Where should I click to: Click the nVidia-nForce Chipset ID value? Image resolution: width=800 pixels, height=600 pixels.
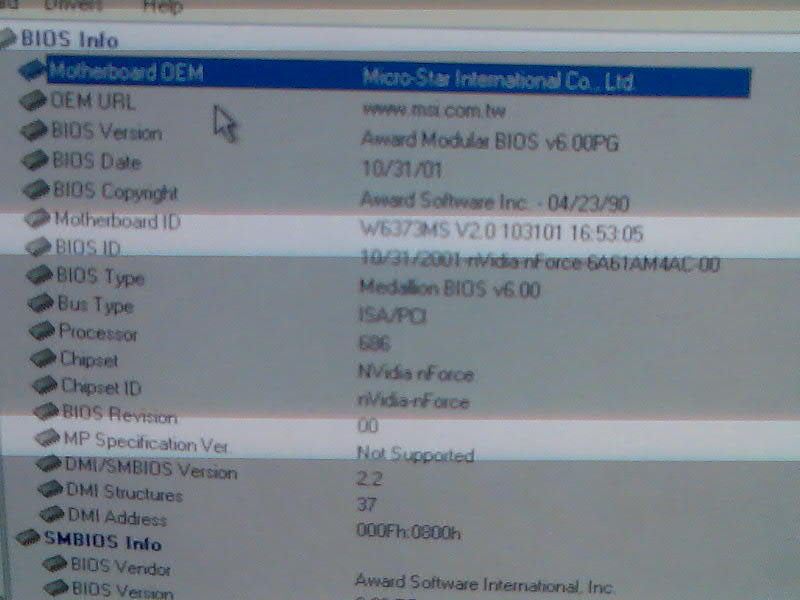(x=413, y=401)
